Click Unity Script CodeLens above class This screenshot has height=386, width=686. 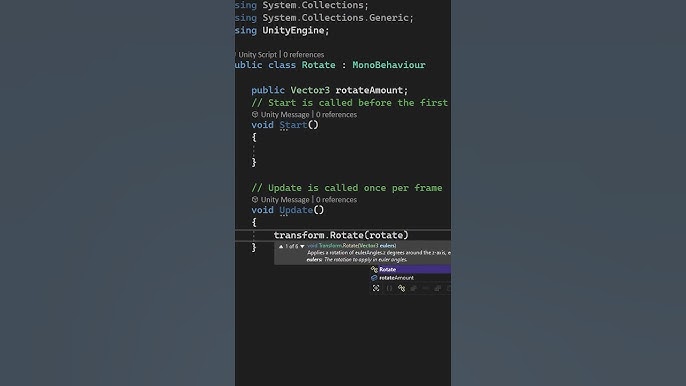(x=257, y=55)
